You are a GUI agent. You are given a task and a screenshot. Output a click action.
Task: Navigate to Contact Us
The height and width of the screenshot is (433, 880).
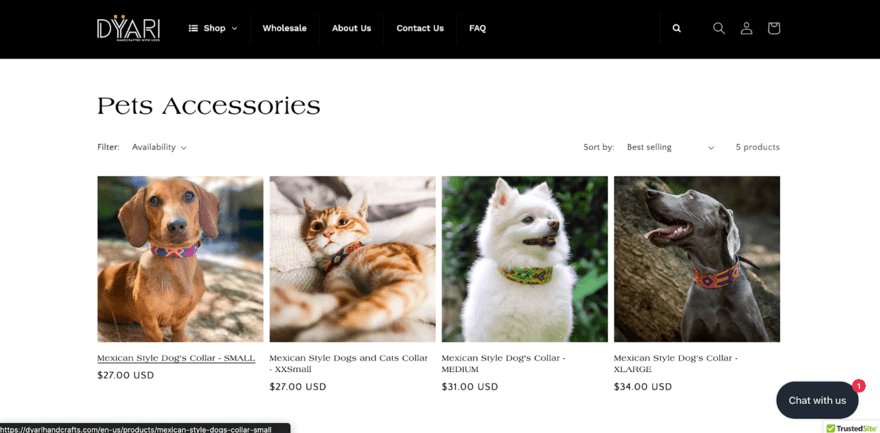420,28
